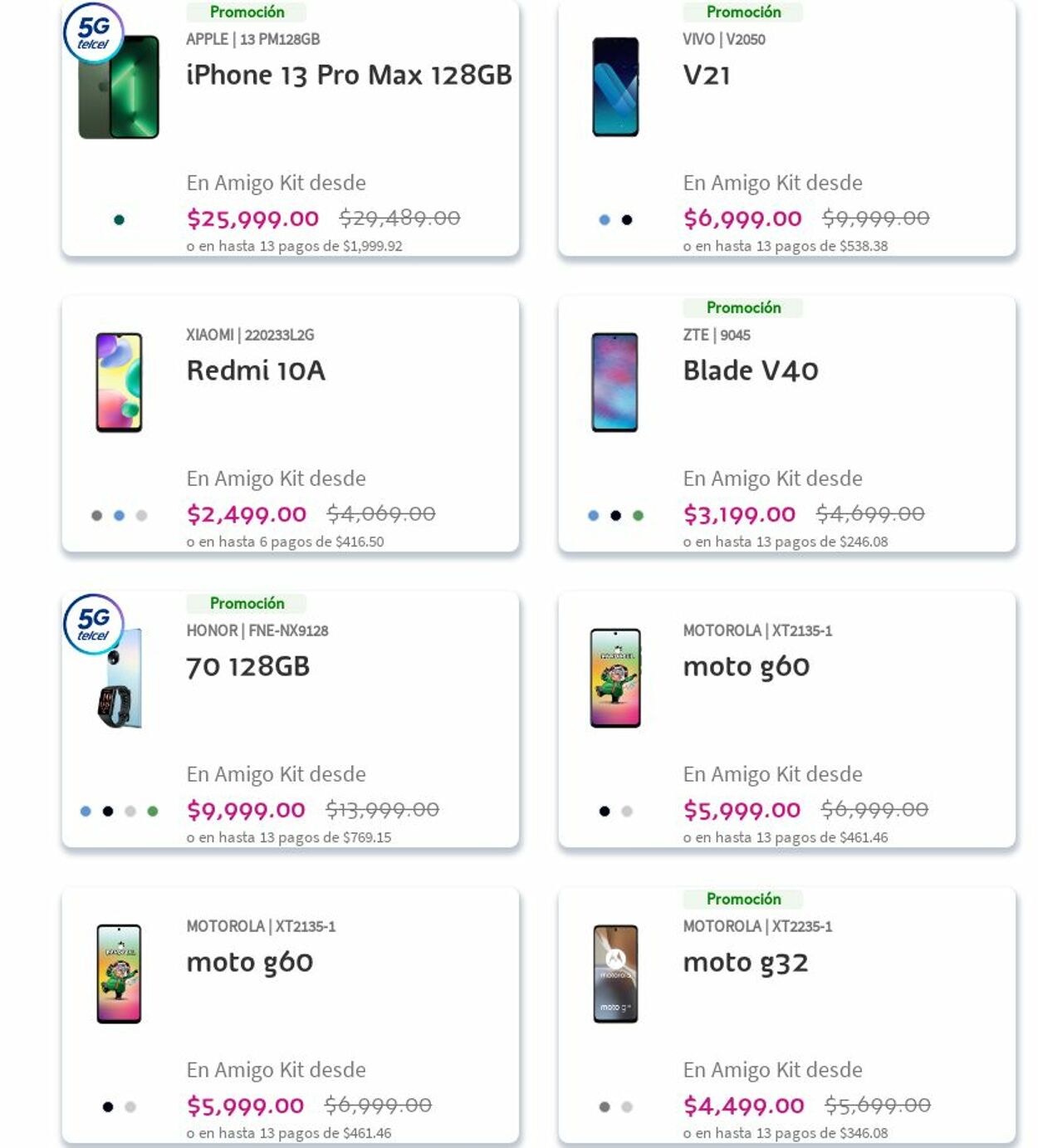Screen dimensions: 1038x1148
Task: Pick the blue color swatch for Redmi 10A
Action: (x=119, y=516)
